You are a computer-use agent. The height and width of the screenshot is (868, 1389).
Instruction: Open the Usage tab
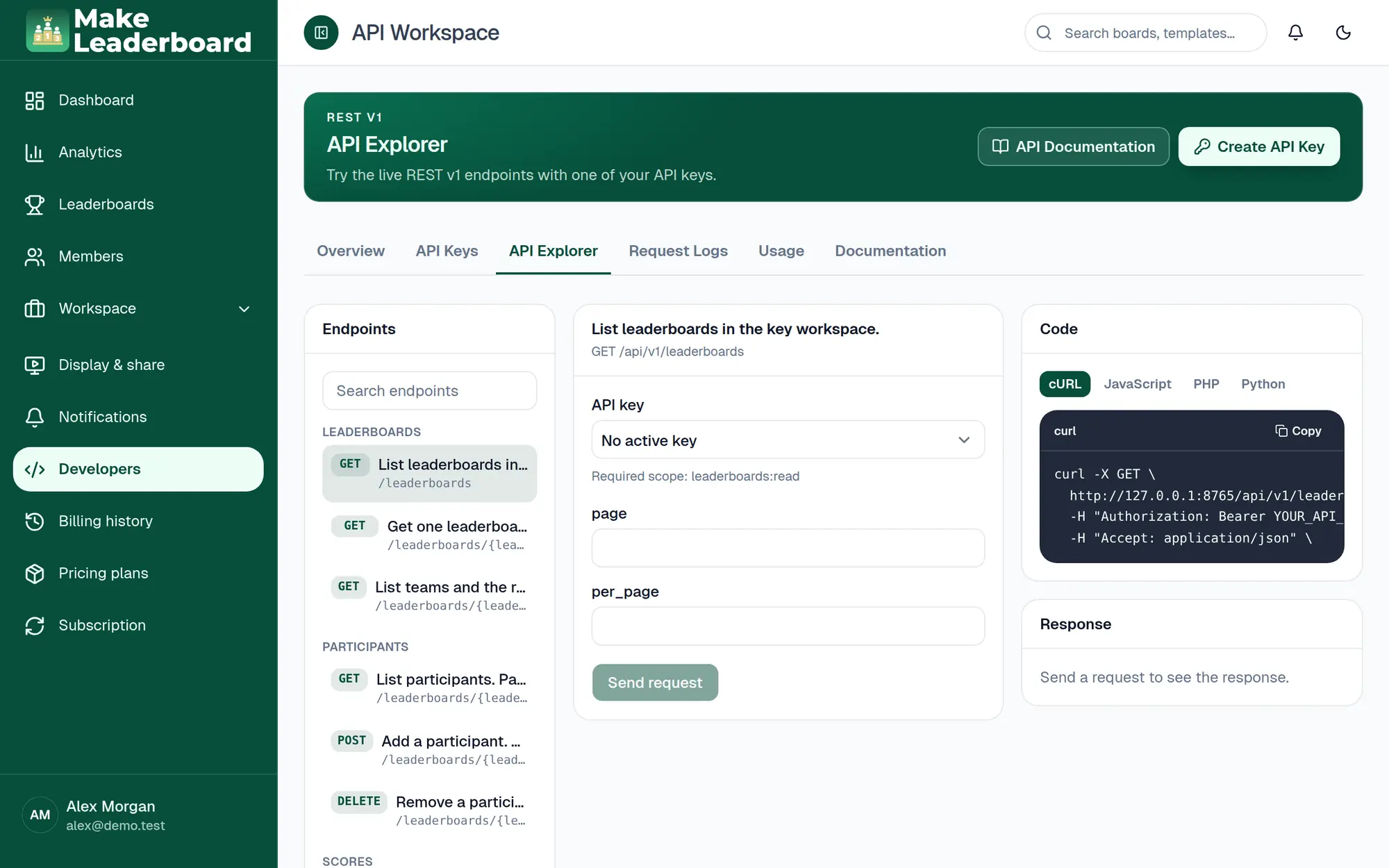click(x=781, y=251)
